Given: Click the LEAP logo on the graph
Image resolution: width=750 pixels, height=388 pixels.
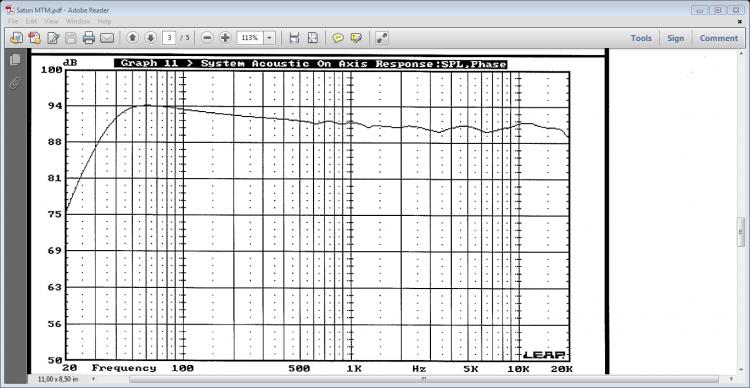Looking at the screenshot, I should point(544,355).
